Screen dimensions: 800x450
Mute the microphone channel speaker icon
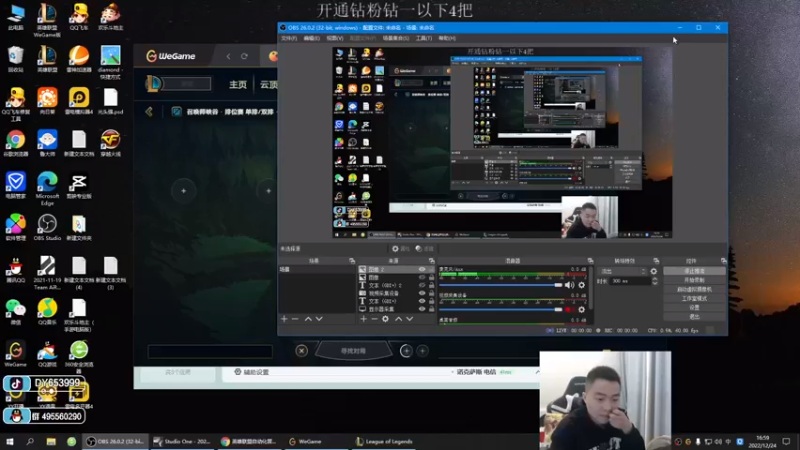[x=569, y=285]
